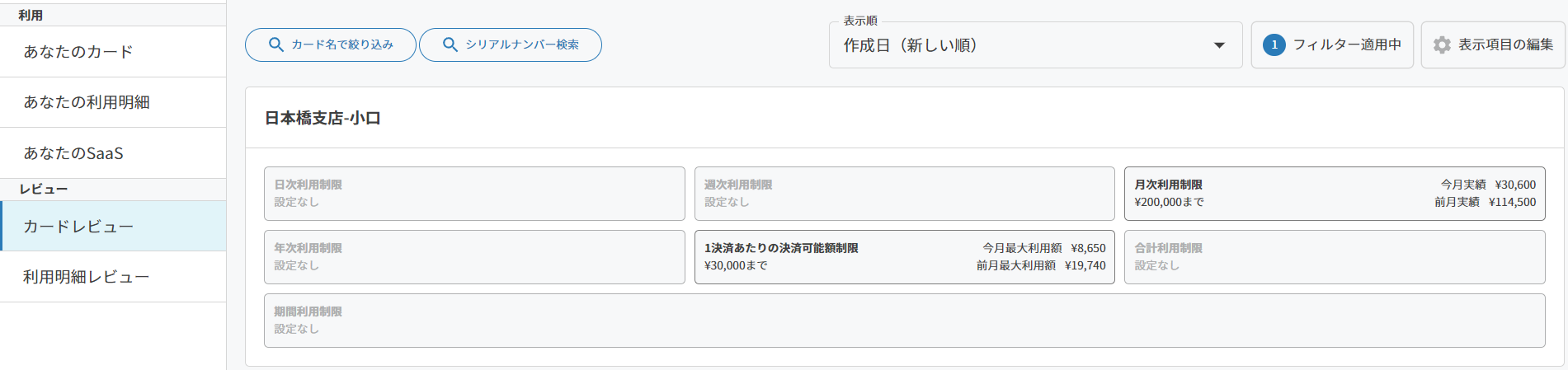1568x370 pixels.
Task: Click the フィルター適用中 button
Action: click(1332, 45)
